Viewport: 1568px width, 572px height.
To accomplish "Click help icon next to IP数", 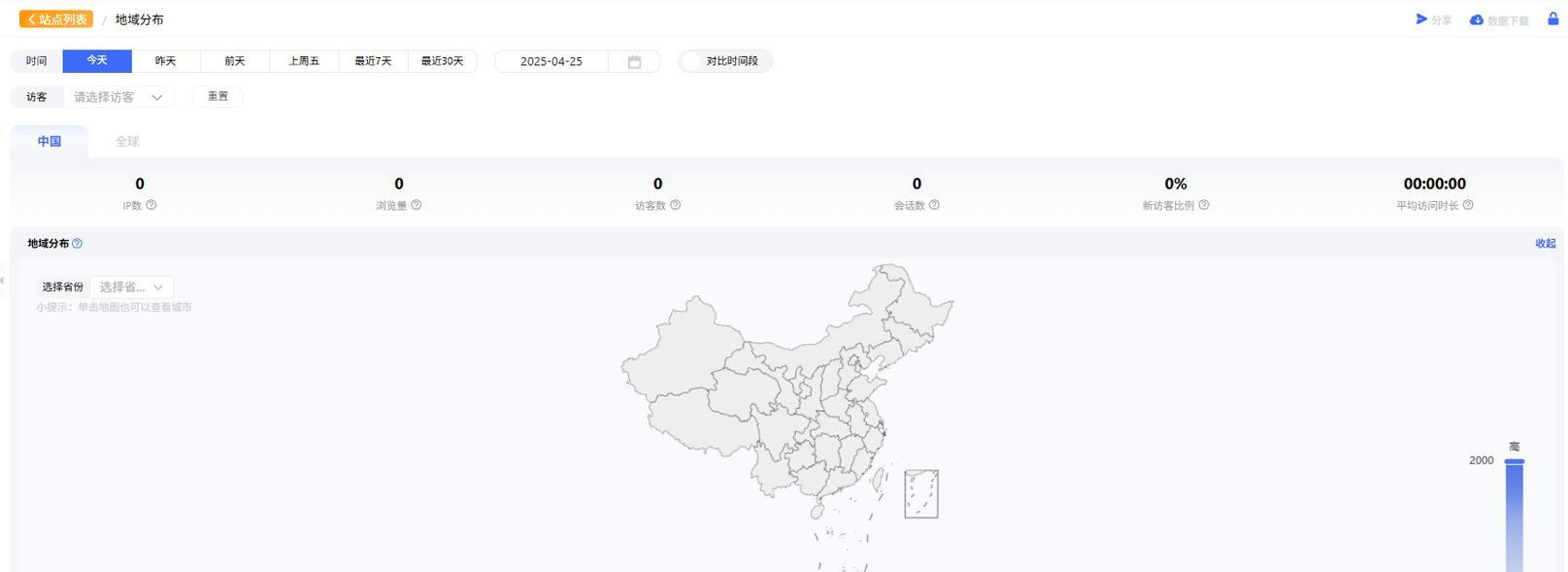I will point(150,205).
